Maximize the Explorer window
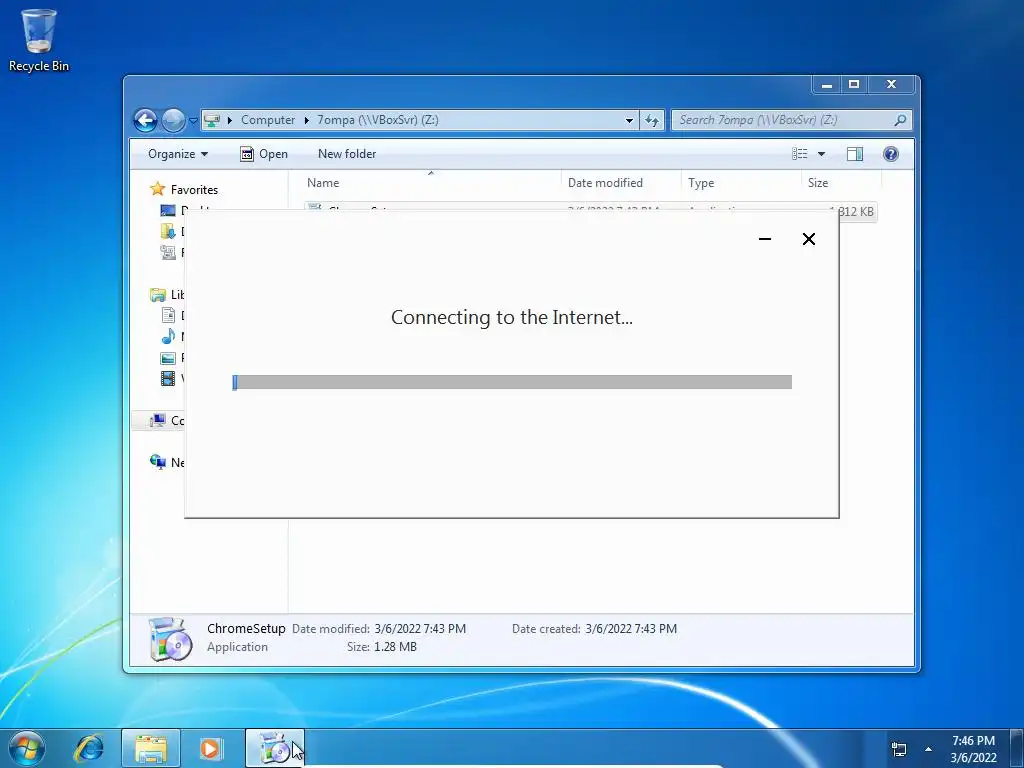Screen dimensions: 1024x768 (x=854, y=85)
